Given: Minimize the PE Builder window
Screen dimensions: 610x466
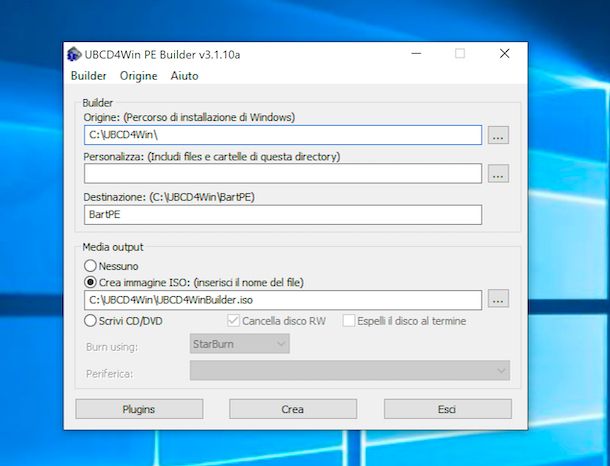Looking at the screenshot, I should point(416,53).
